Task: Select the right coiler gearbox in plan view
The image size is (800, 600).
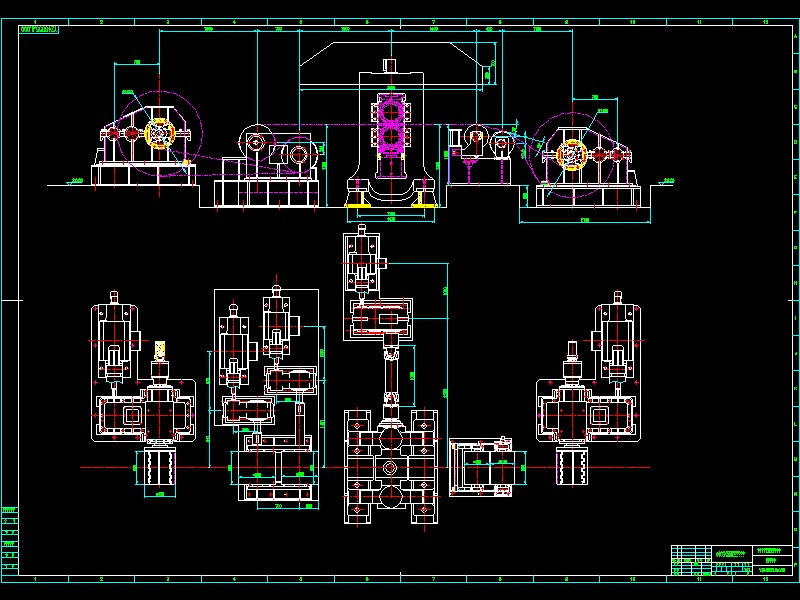Action: tap(588, 414)
